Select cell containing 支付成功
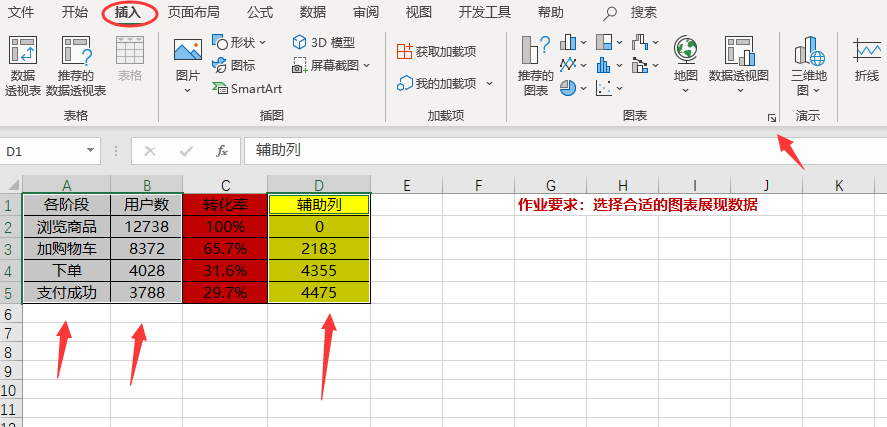The height and width of the screenshot is (427, 887). click(x=67, y=292)
